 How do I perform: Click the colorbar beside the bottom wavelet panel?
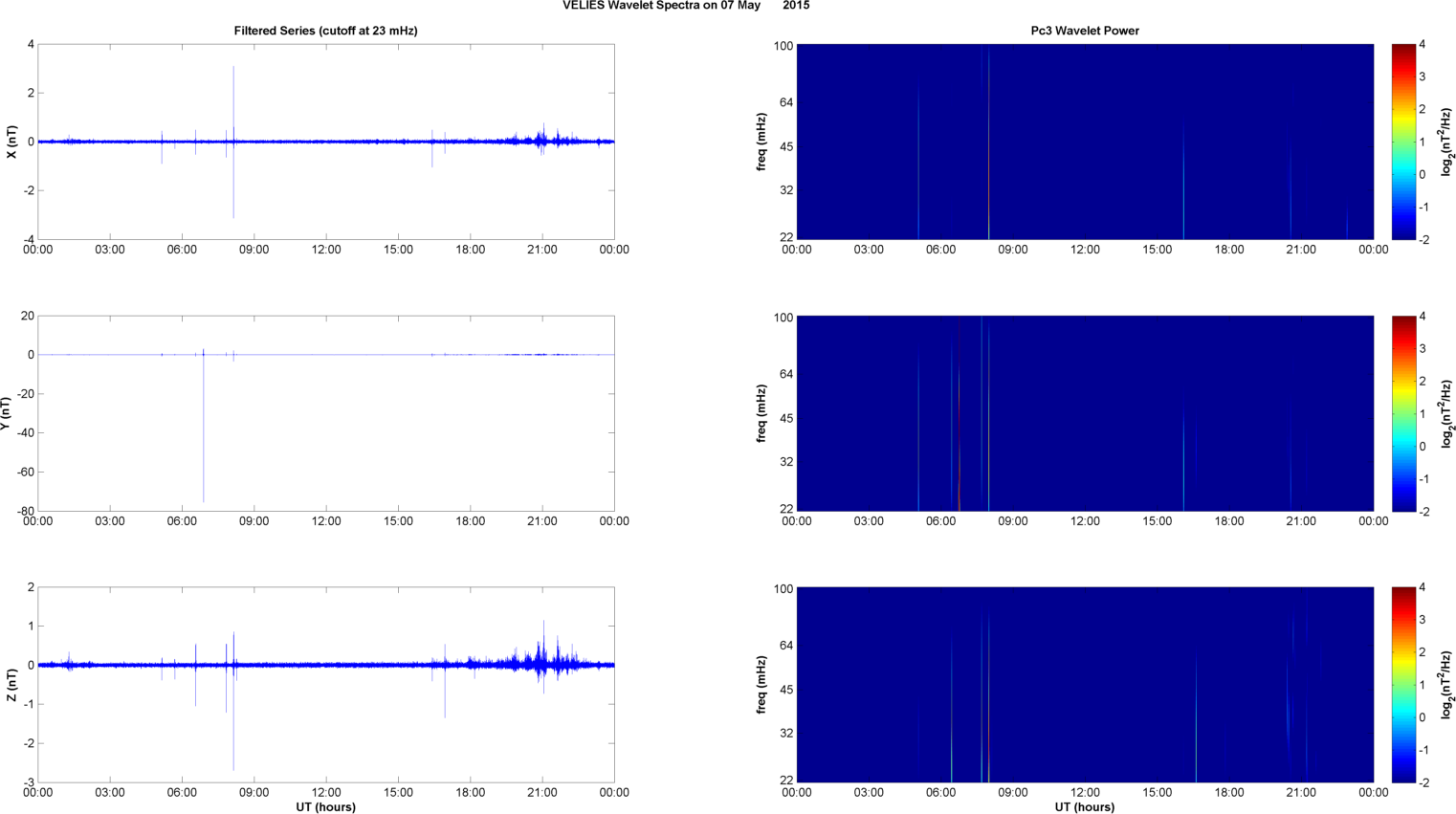(1402, 685)
